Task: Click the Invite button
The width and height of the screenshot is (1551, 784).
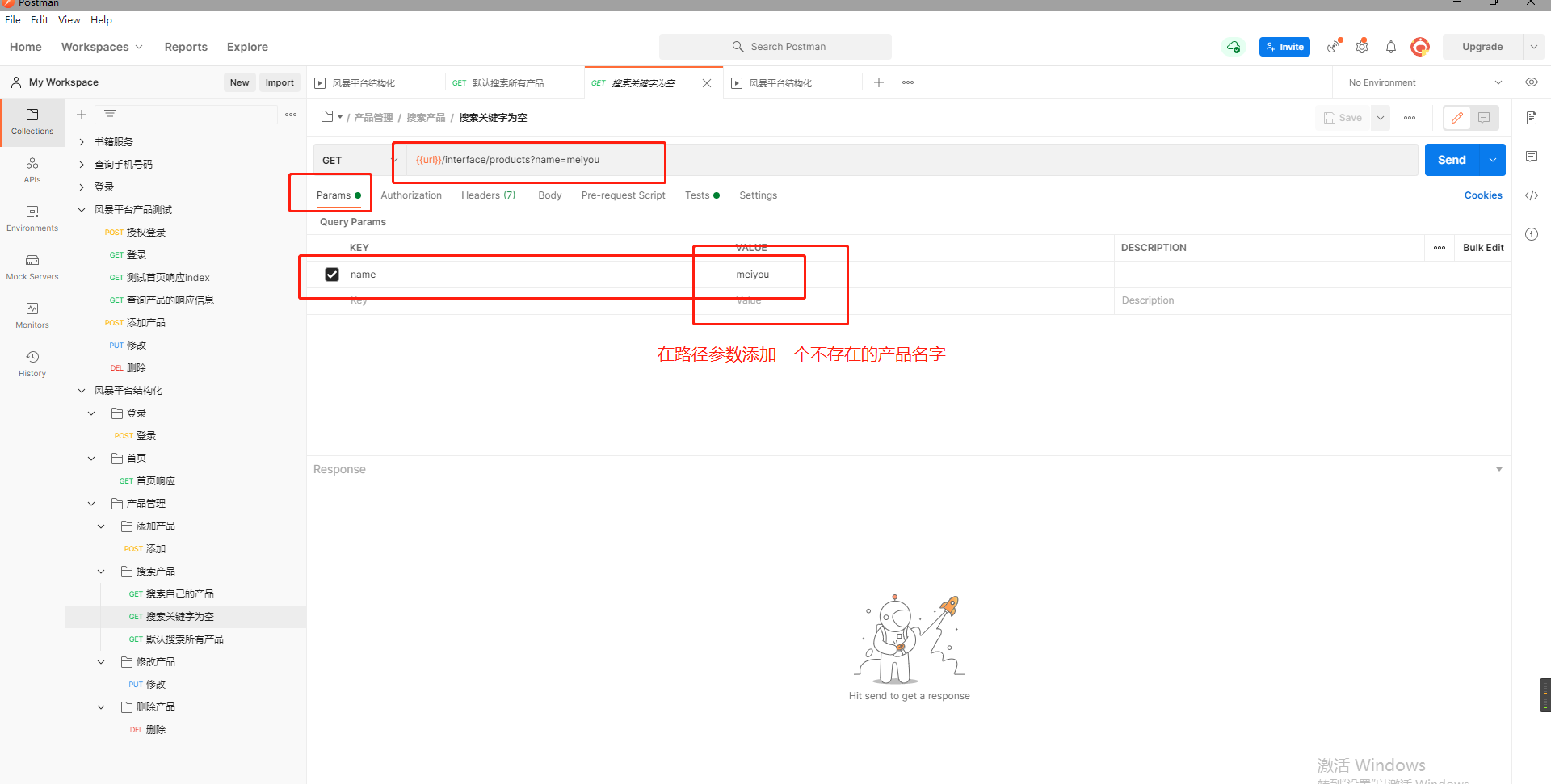Action: tap(1284, 47)
